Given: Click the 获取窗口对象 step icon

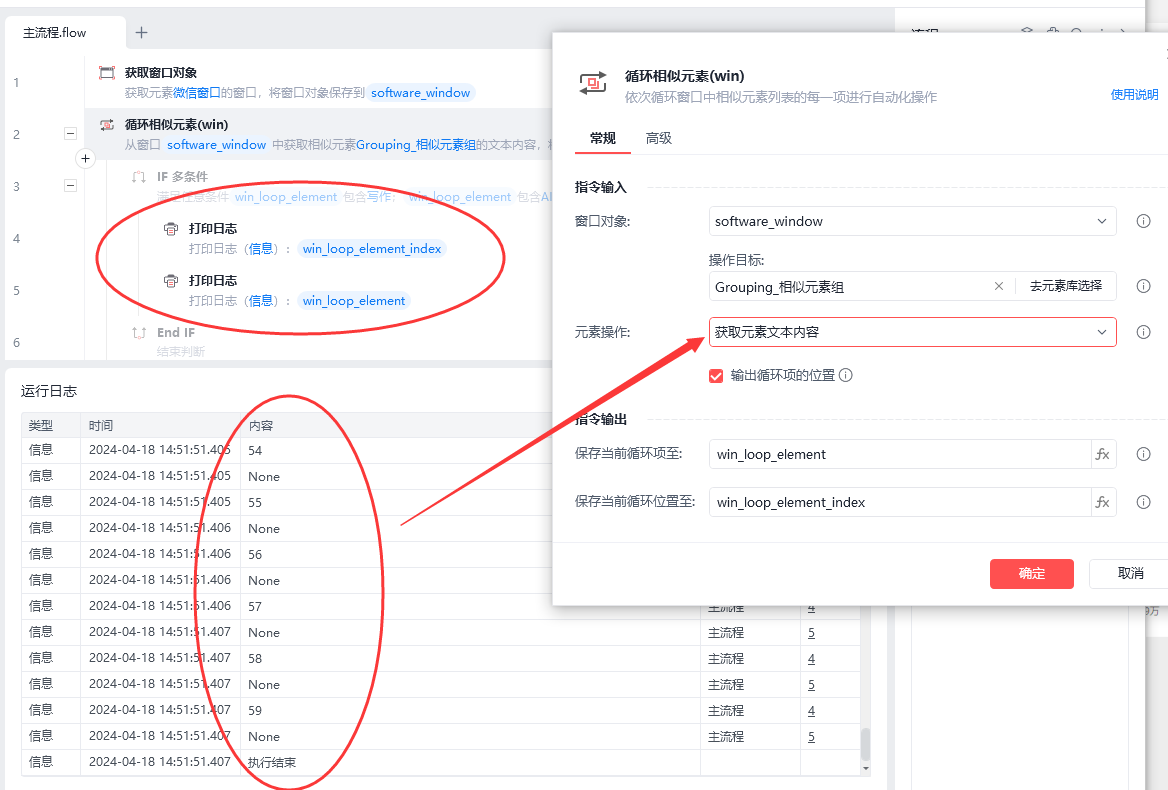Looking at the screenshot, I should pyautogui.click(x=107, y=73).
